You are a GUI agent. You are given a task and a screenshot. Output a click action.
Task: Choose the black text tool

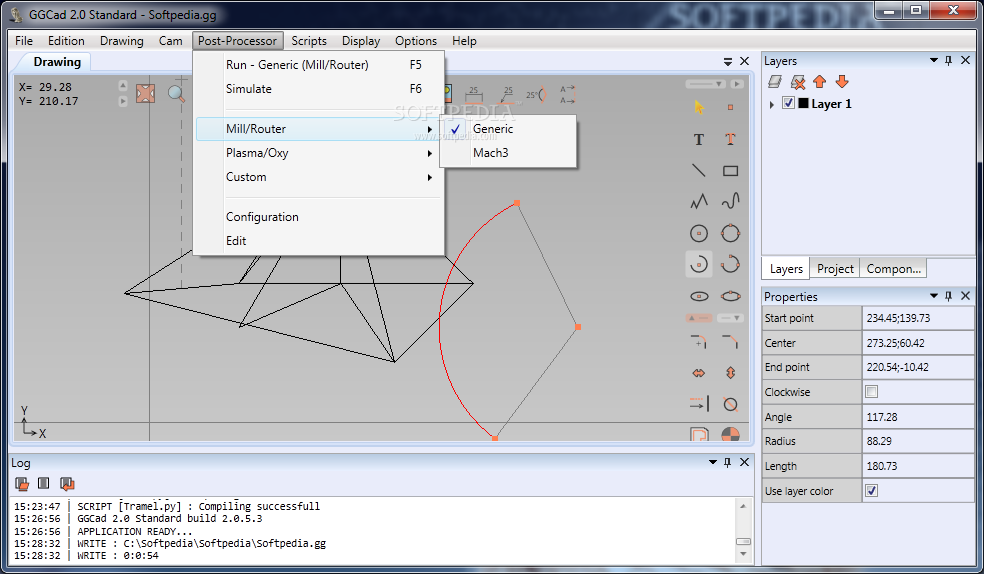(698, 139)
